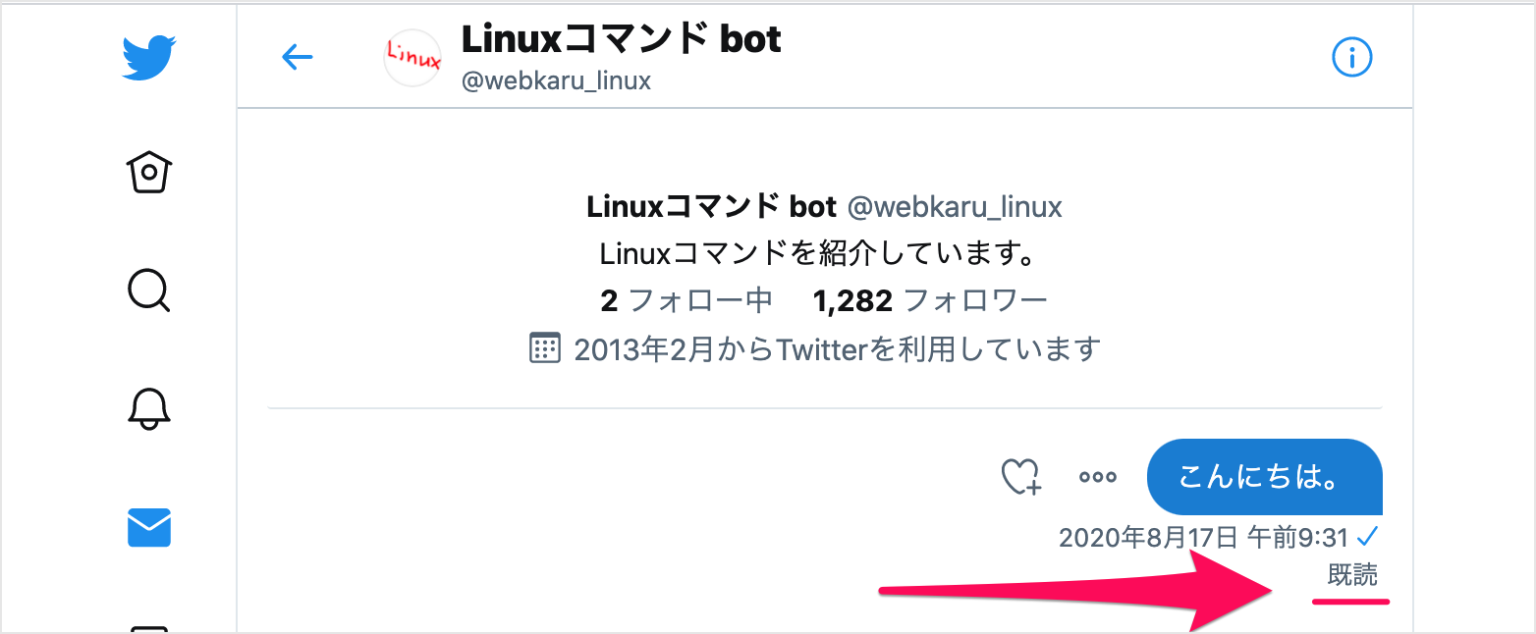Image resolution: width=1536 pixels, height=634 pixels.
Task: Select the こんにちは。message bubble
Action: 1264,477
